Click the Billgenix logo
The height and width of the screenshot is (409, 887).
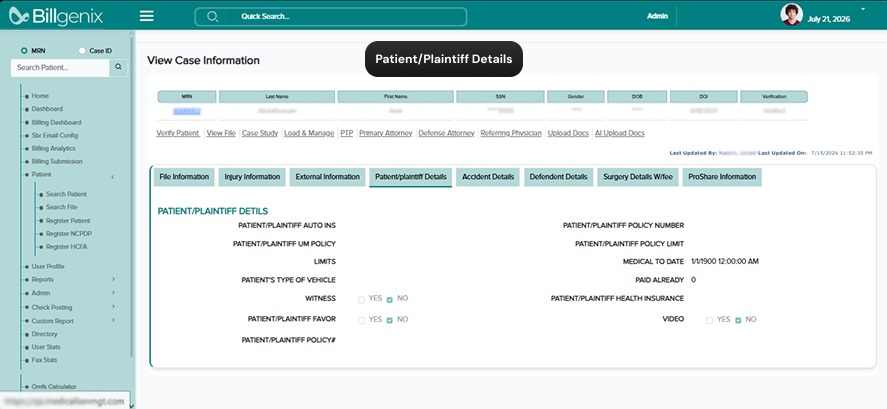coord(55,16)
